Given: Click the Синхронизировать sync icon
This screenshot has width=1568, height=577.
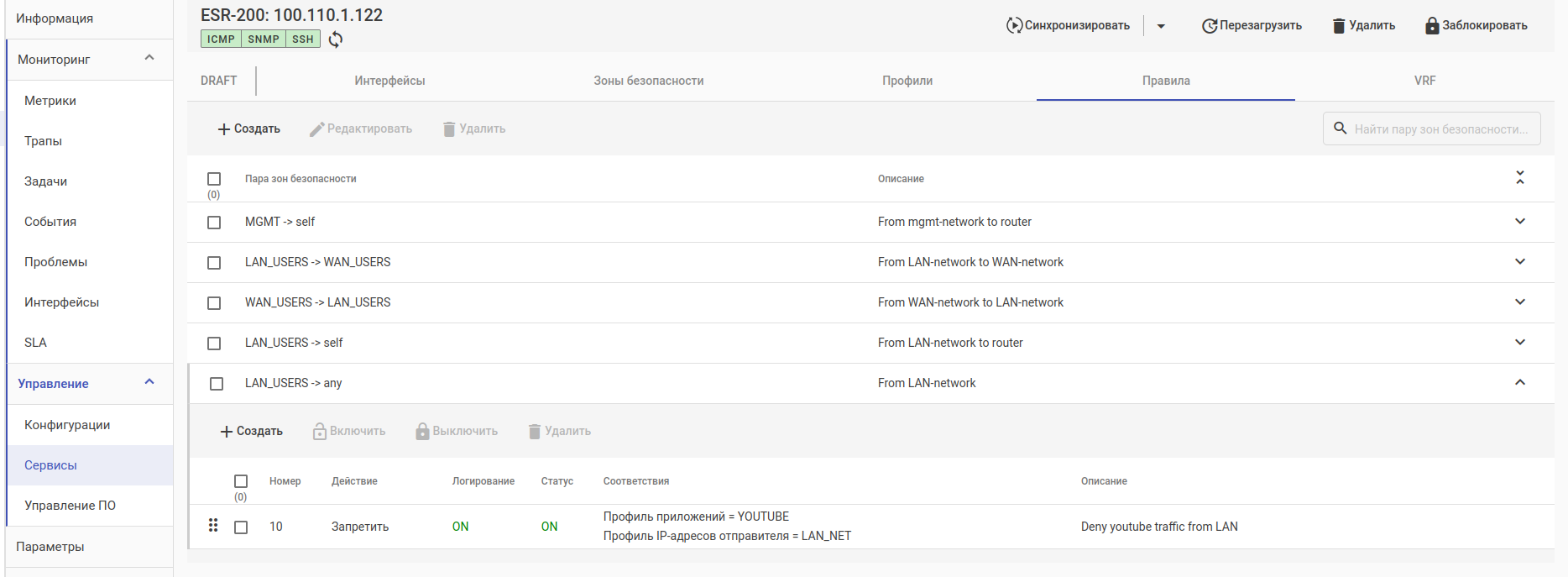Looking at the screenshot, I should point(1014,26).
